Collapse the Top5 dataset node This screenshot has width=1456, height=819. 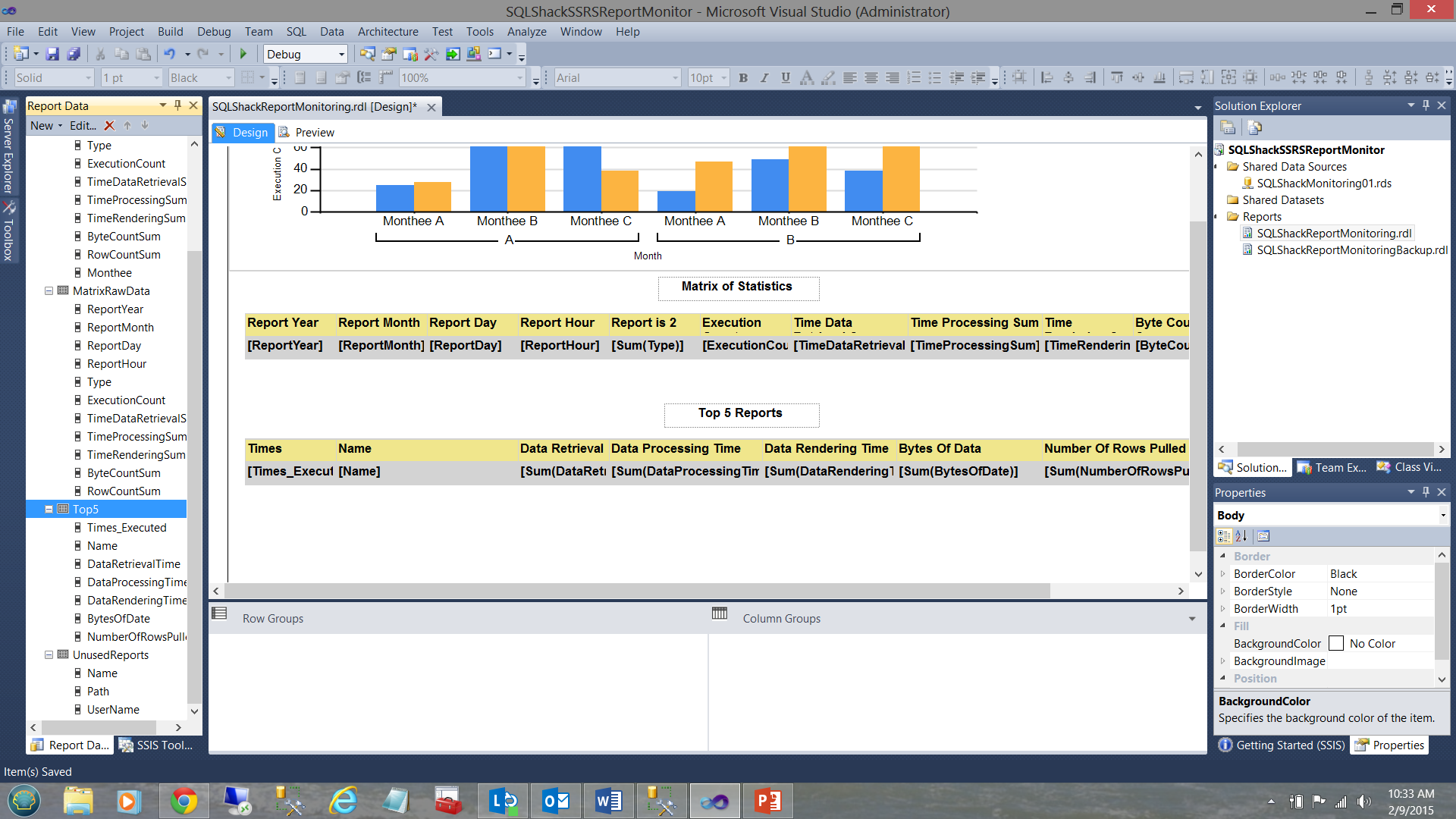coord(49,509)
